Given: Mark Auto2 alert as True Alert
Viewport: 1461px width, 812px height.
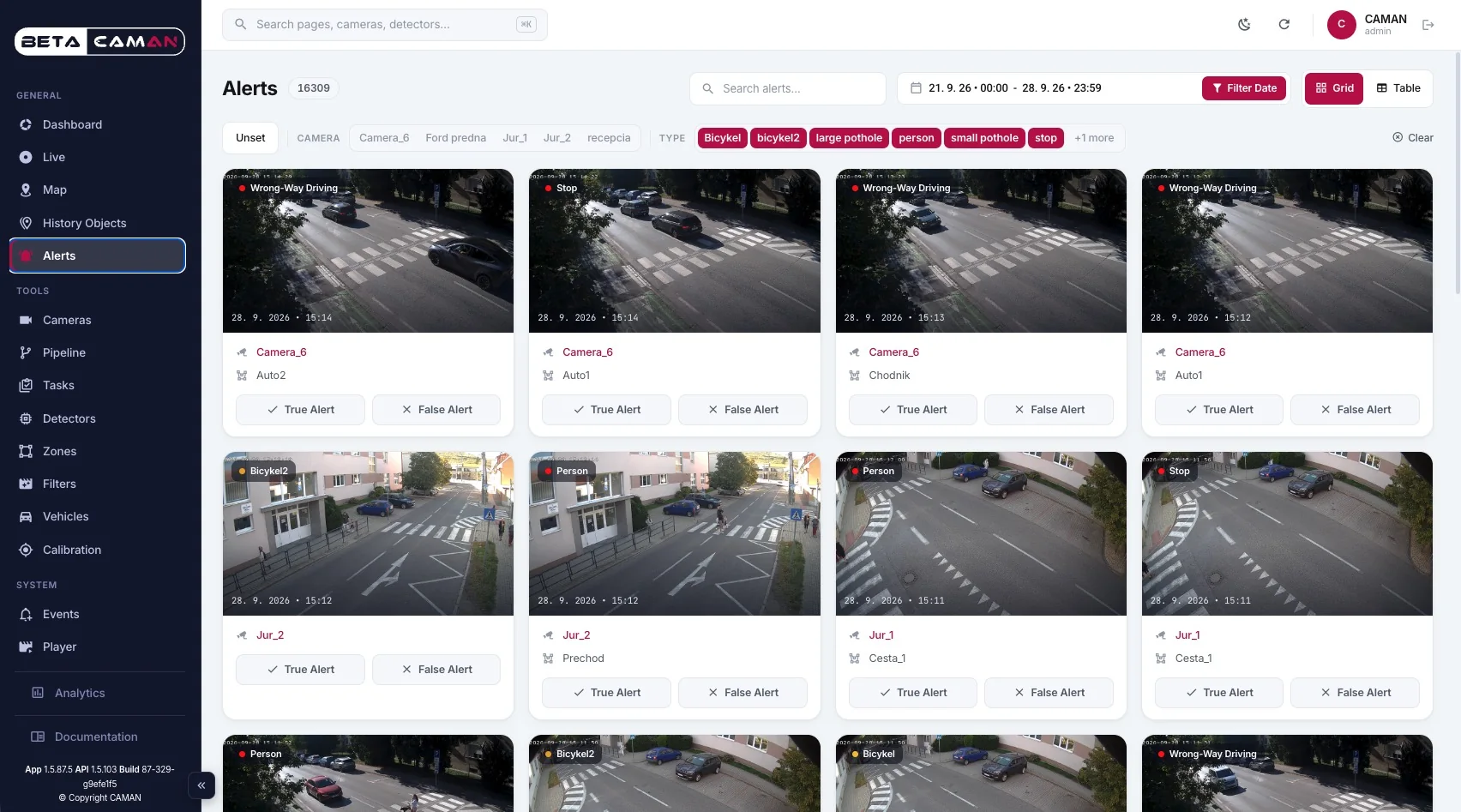Looking at the screenshot, I should point(300,410).
